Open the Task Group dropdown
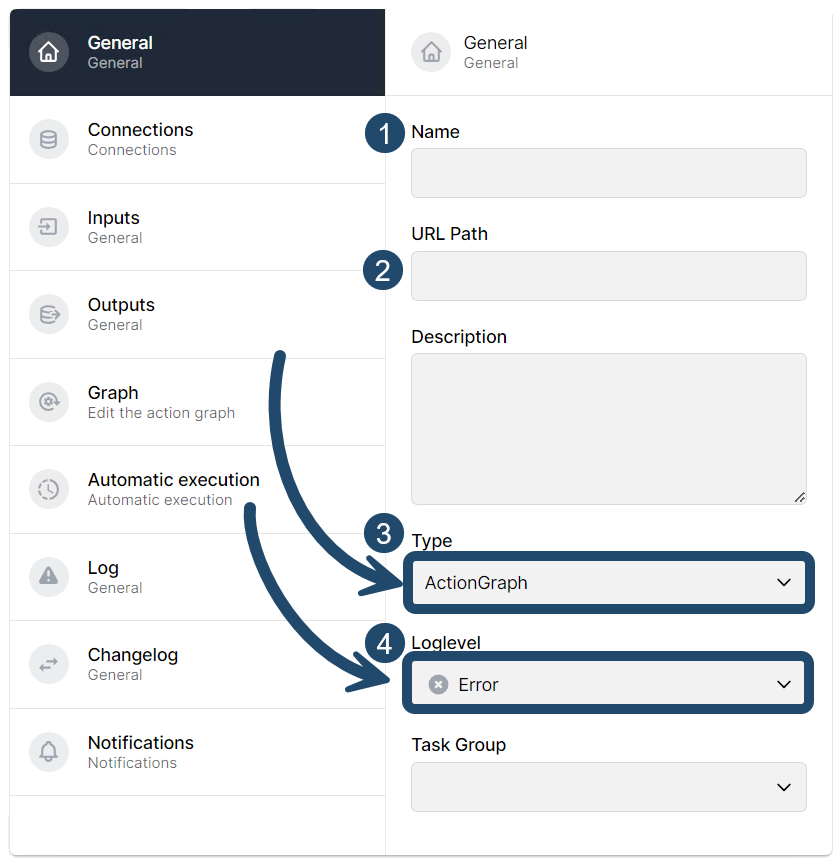840x864 pixels. (x=609, y=787)
